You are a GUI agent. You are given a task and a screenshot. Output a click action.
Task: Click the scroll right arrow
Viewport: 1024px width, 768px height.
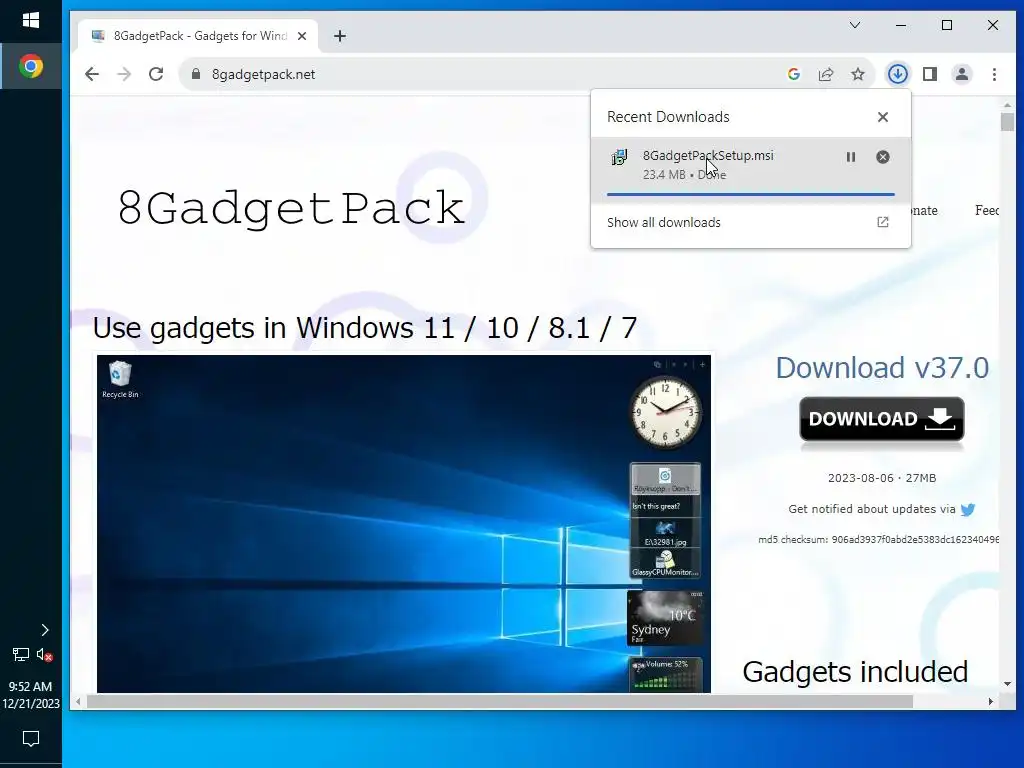[x=991, y=701]
